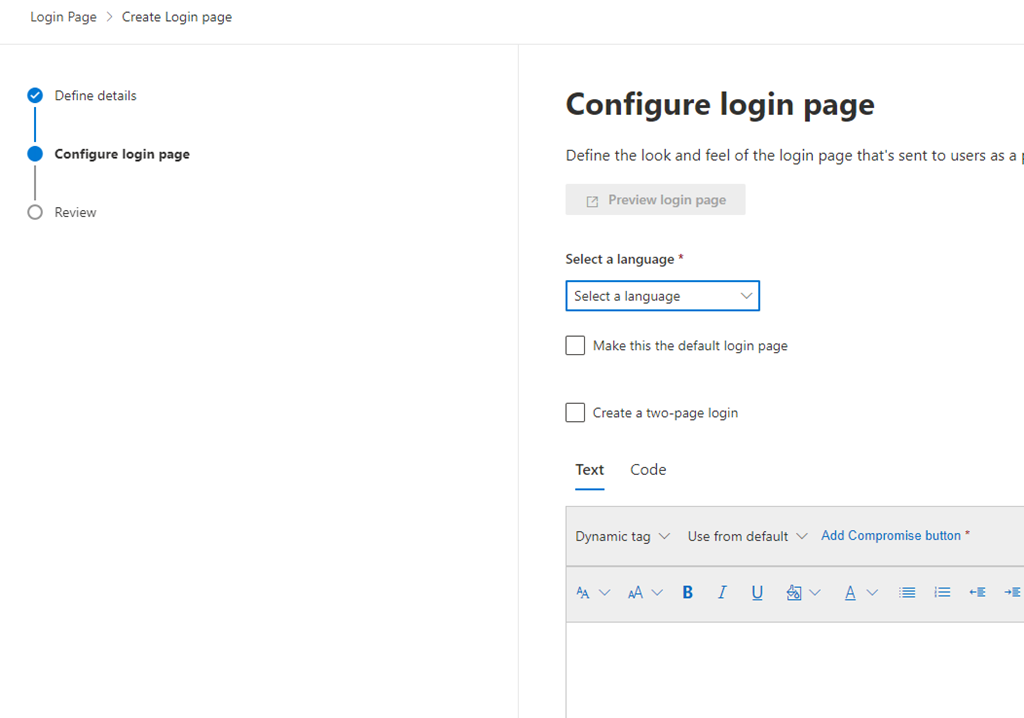Screen dimensions: 1024x718
Task: Open the font size picker
Action: tap(644, 592)
